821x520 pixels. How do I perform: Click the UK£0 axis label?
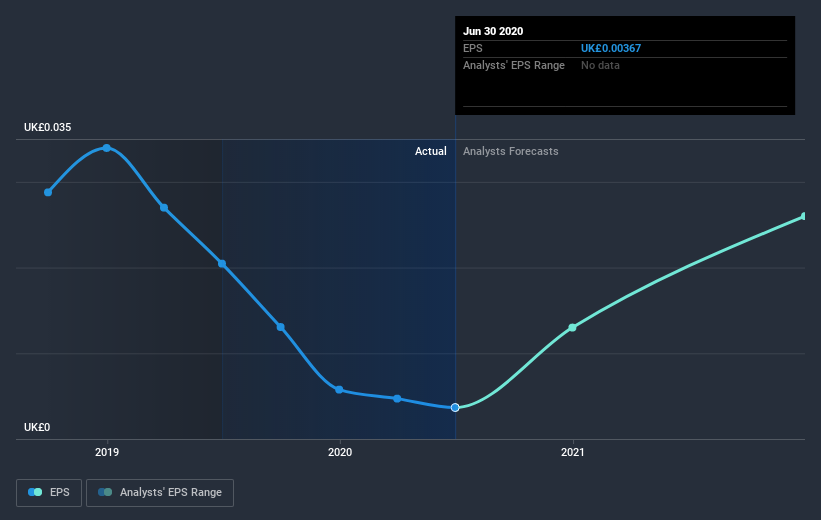(37, 427)
